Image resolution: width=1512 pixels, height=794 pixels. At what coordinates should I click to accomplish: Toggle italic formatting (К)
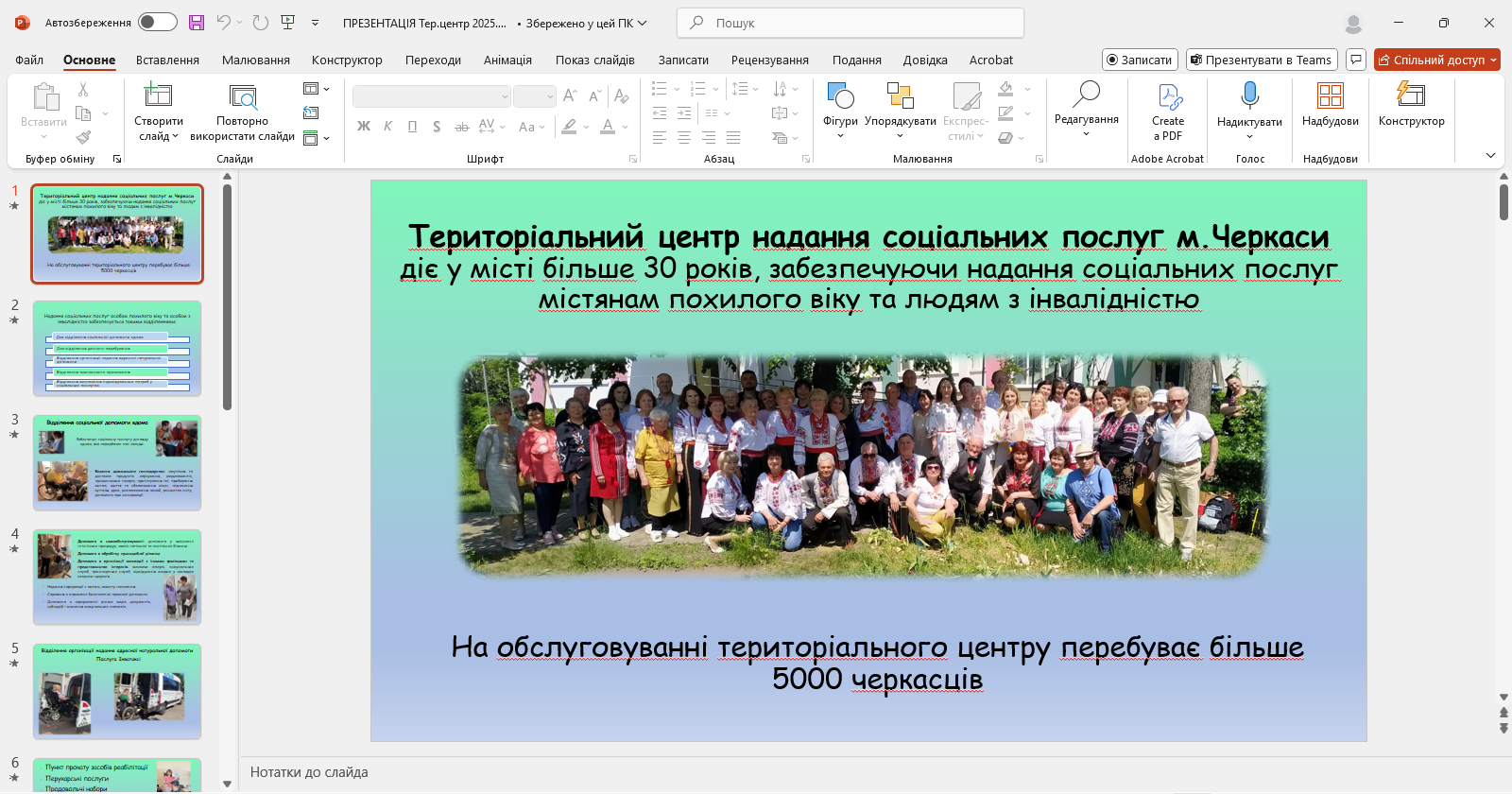point(387,127)
